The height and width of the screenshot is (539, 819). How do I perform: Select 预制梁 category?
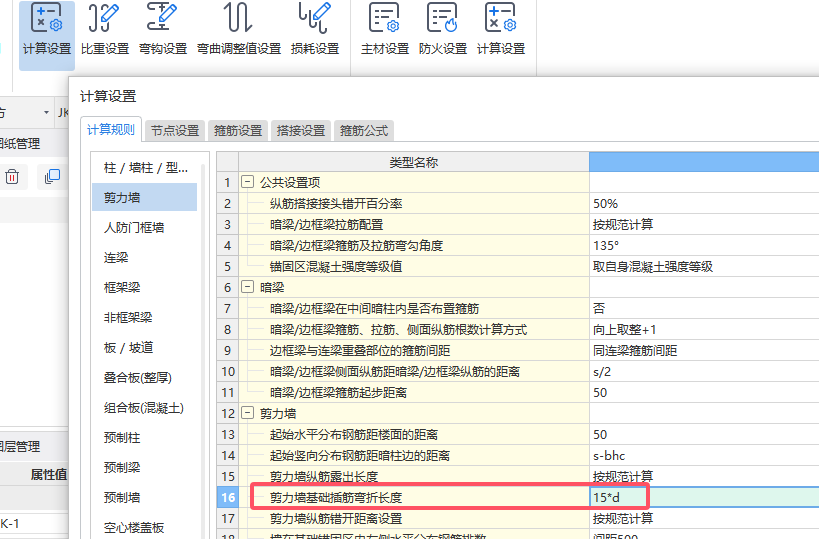tap(145, 467)
